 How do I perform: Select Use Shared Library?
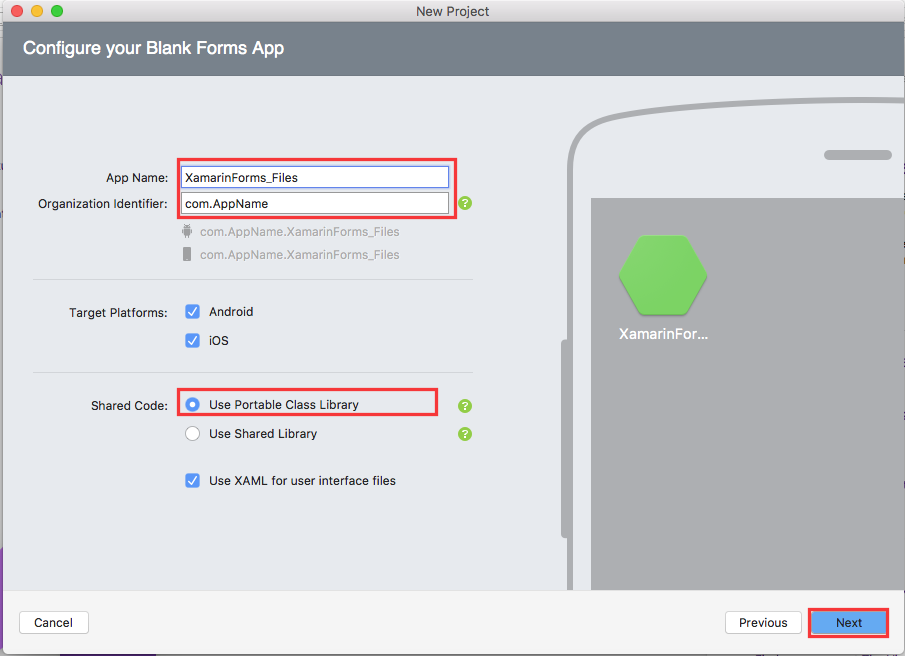point(192,433)
